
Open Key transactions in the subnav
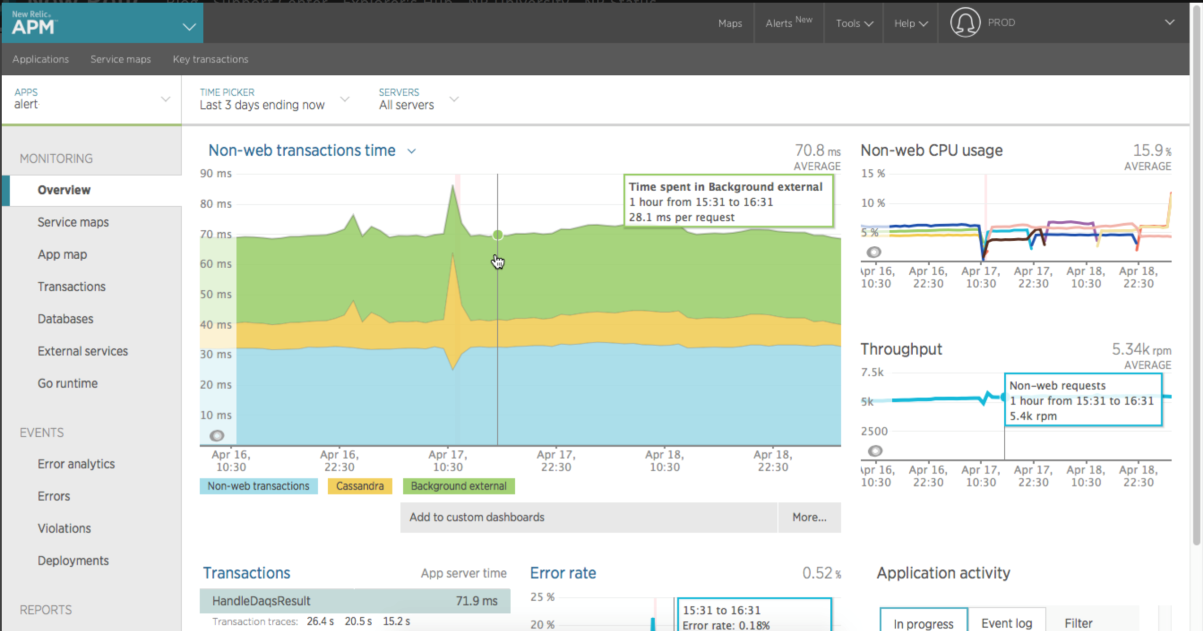(x=210, y=59)
